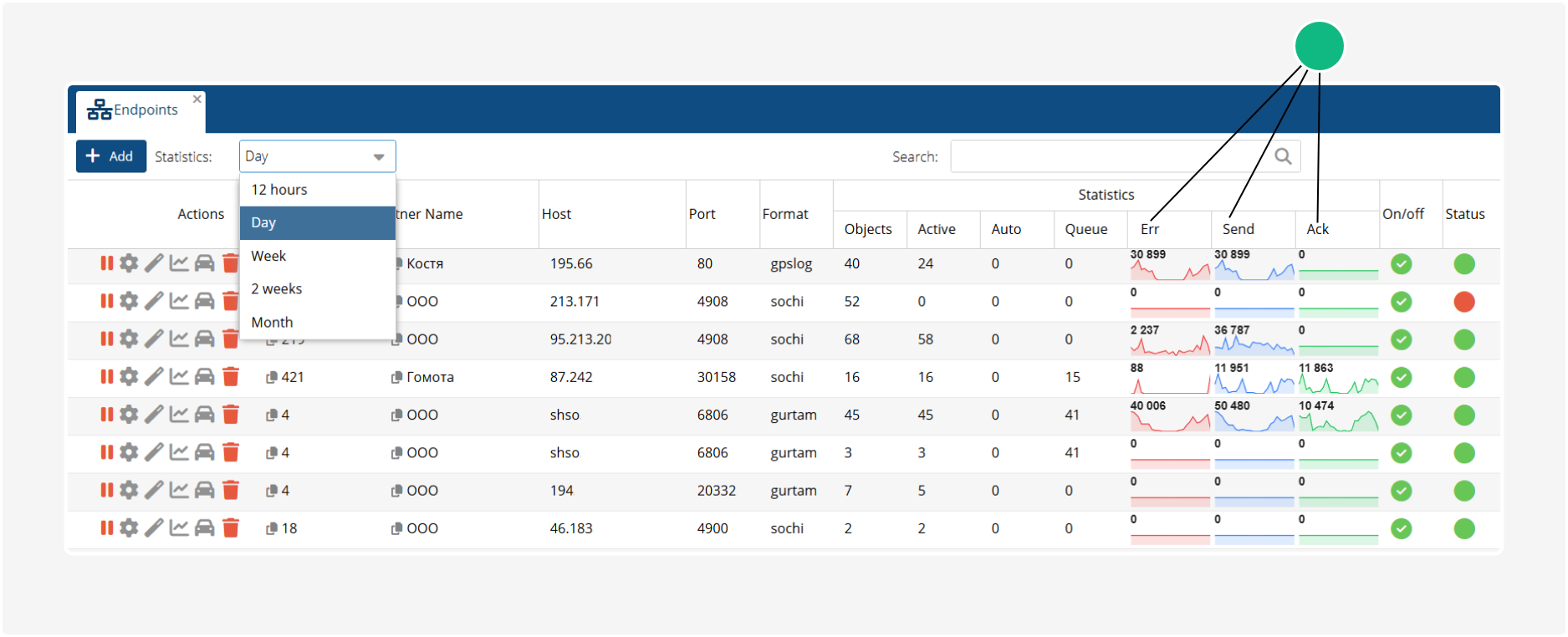Edit the Костя endpoint with pencil icon
1568x637 pixels.
click(x=154, y=263)
